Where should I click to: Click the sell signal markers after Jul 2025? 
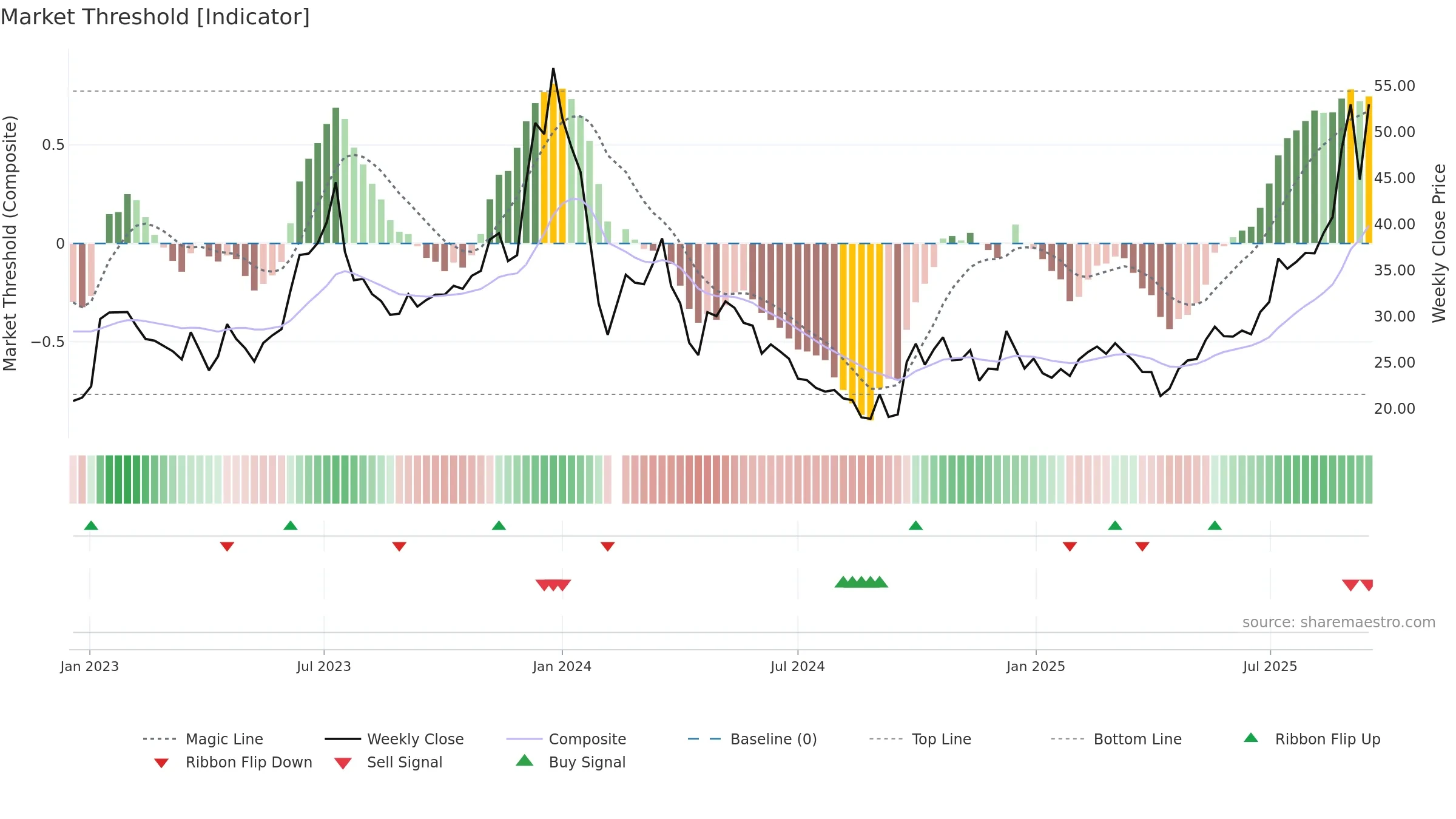click(1358, 585)
